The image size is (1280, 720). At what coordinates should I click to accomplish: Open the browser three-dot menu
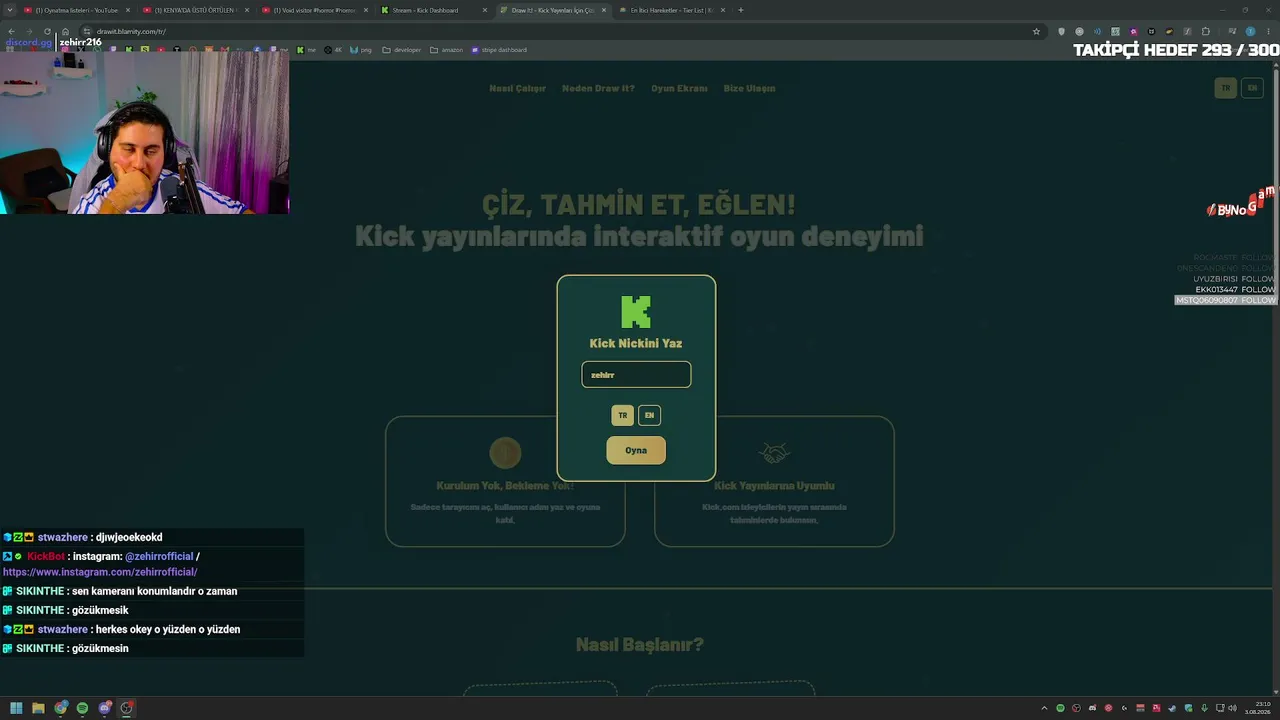pyautogui.click(x=1268, y=31)
